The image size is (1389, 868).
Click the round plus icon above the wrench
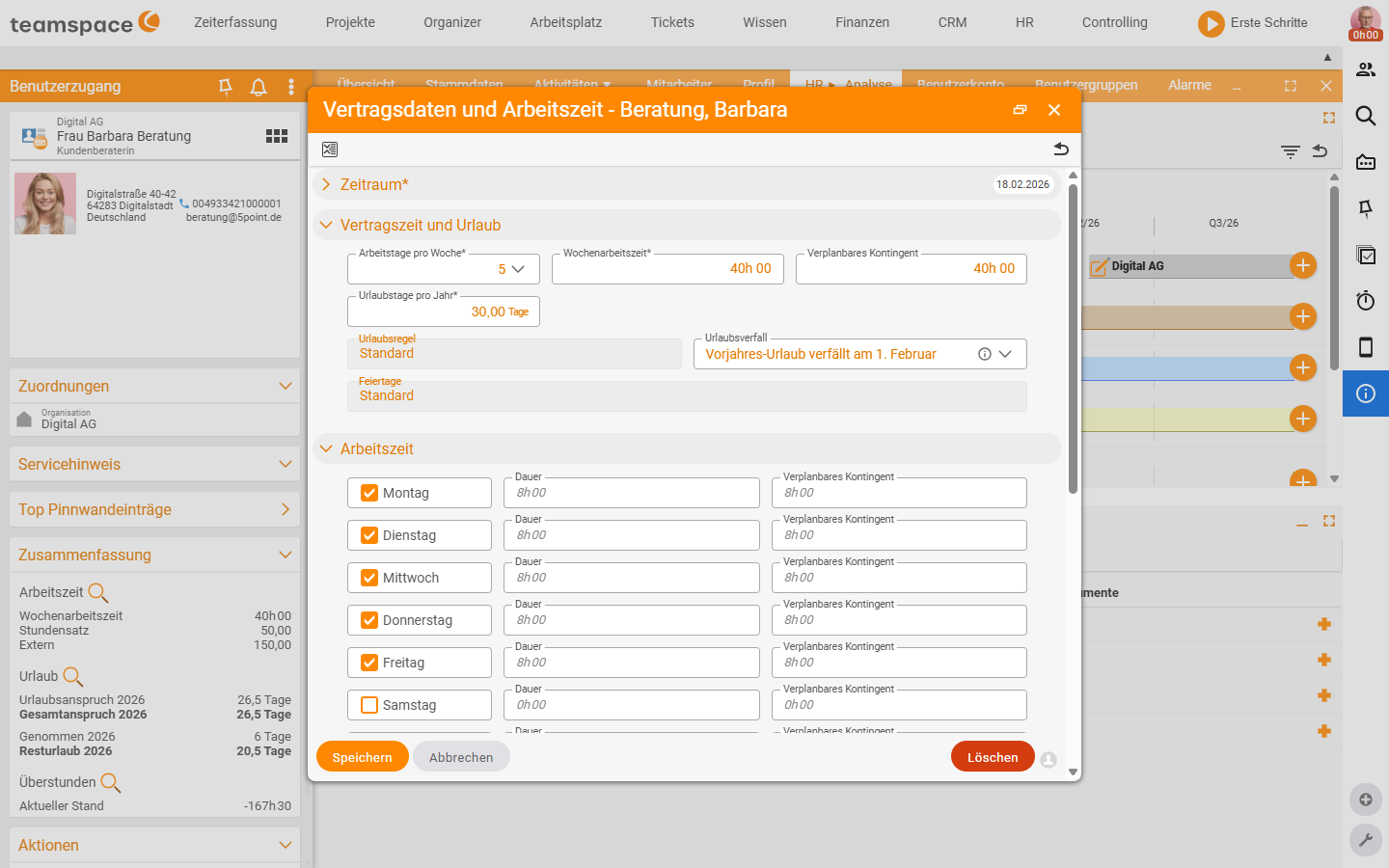point(1366,800)
